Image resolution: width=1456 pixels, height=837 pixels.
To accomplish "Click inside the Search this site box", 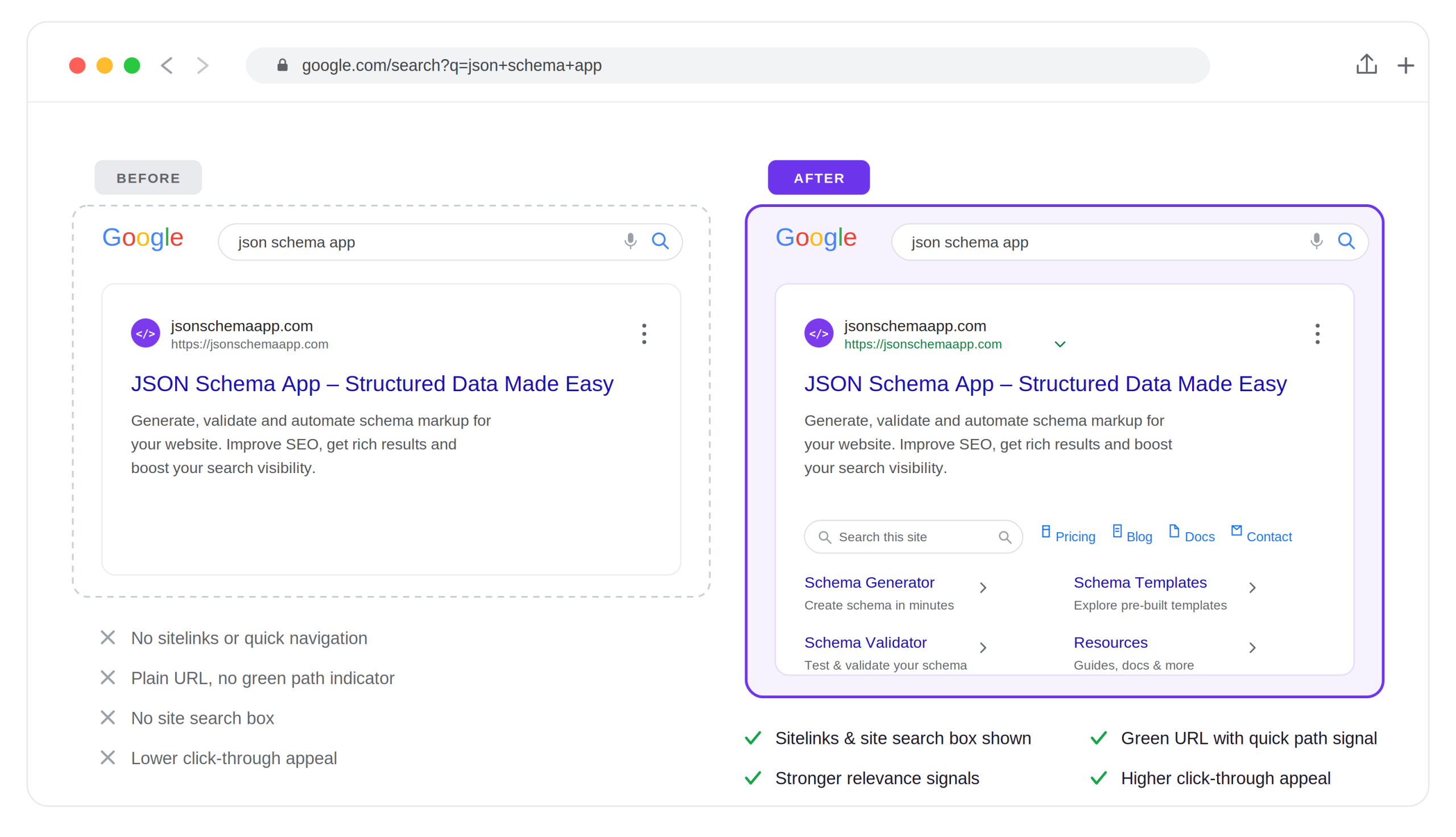I will 913,537.
